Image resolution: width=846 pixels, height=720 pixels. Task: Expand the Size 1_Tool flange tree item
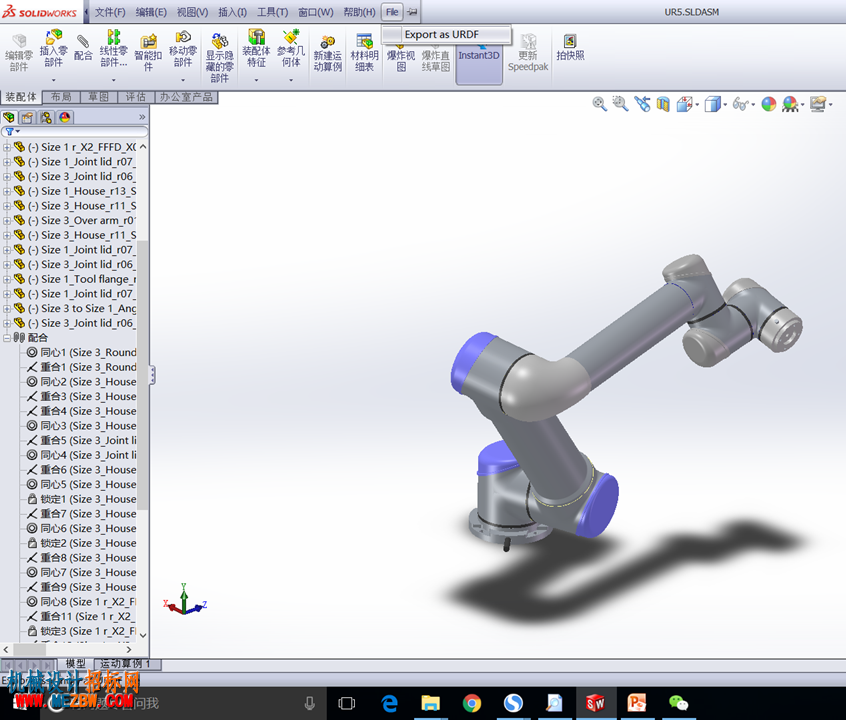click(7, 279)
